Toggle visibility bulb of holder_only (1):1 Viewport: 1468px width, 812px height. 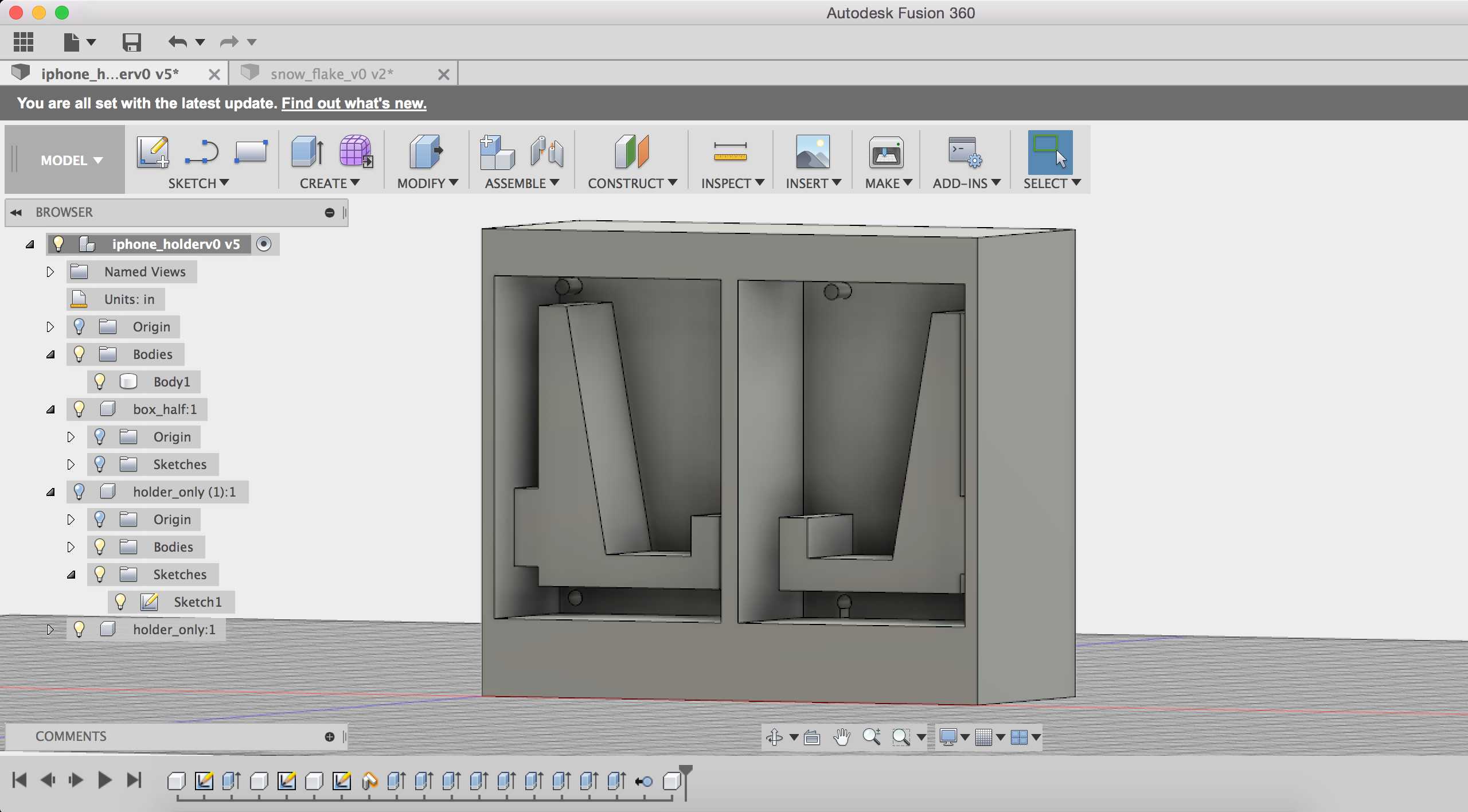(x=79, y=491)
